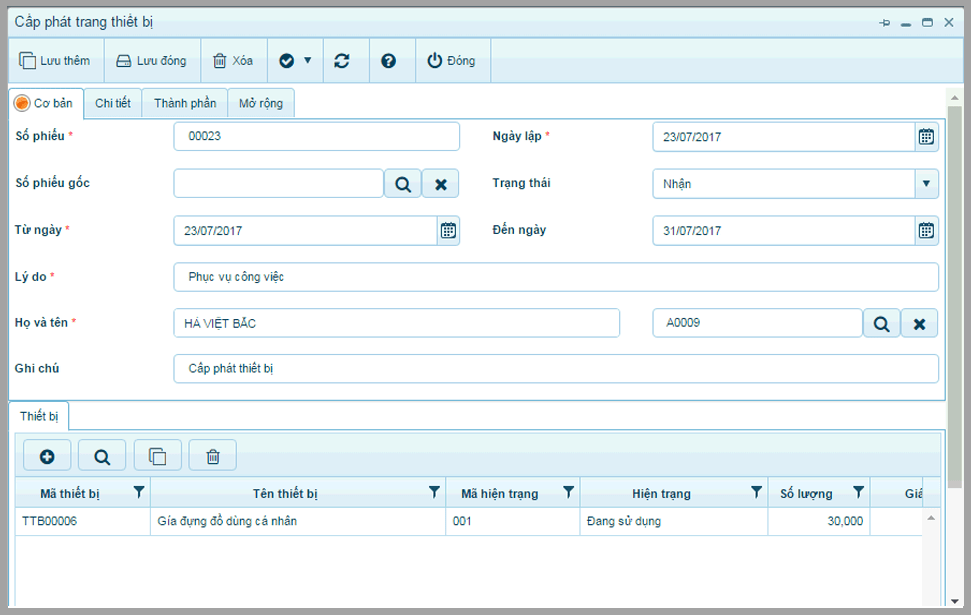Click the Họ và tên name field
Viewport: 971px width, 615px height.
[396, 323]
